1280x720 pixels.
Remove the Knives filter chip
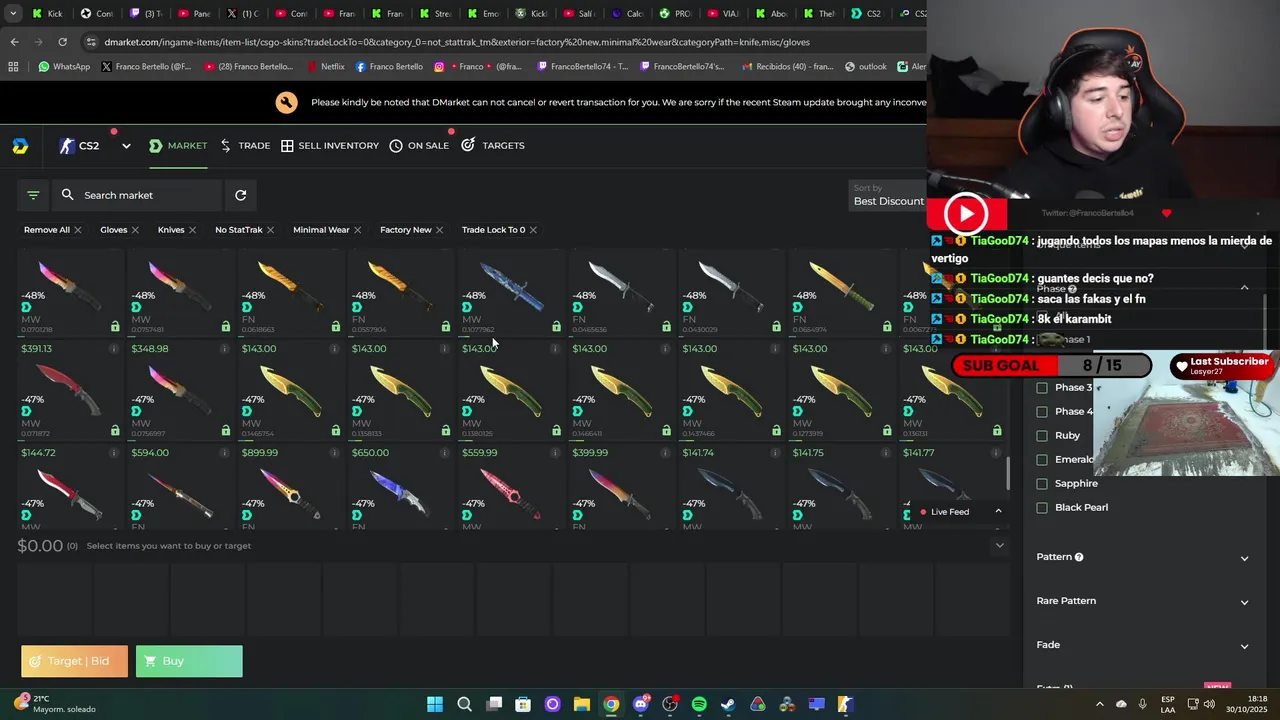[192, 230]
